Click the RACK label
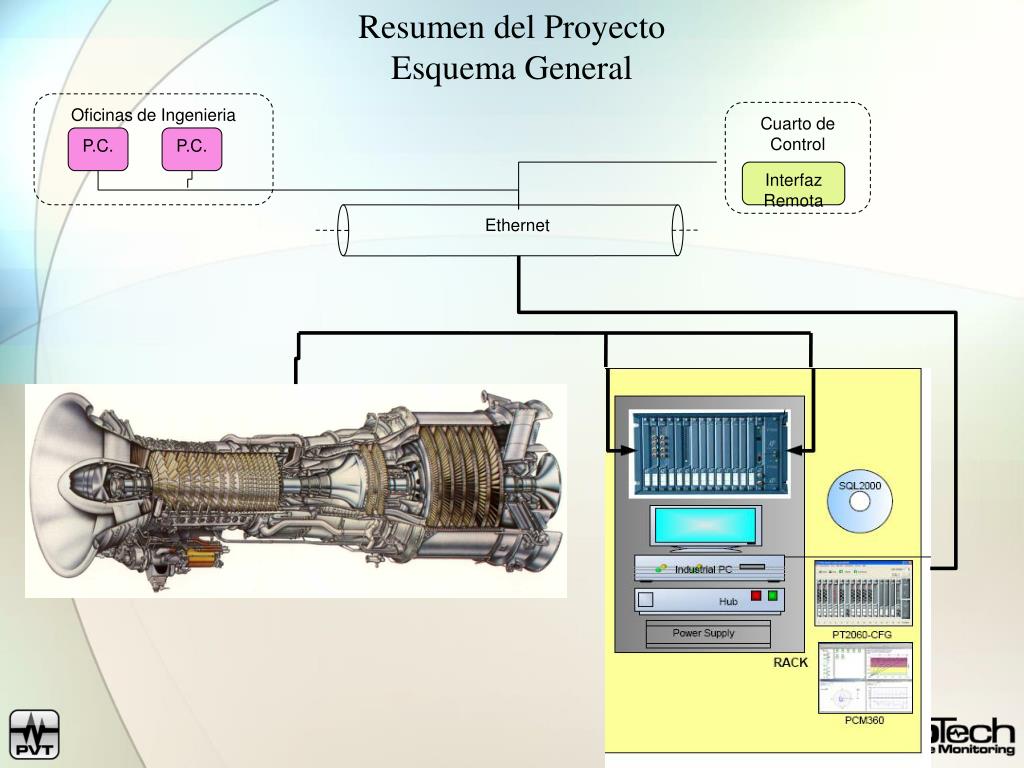The width and height of the screenshot is (1024, 768). click(x=790, y=662)
